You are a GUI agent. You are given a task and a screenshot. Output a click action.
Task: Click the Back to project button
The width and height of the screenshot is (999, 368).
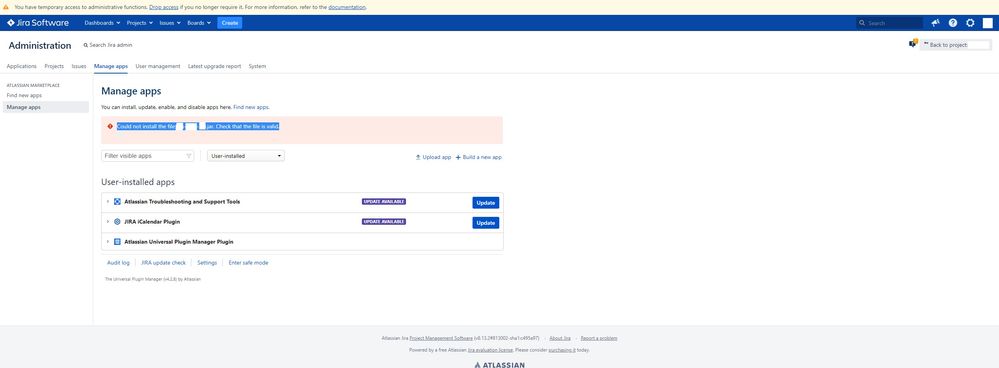point(955,45)
